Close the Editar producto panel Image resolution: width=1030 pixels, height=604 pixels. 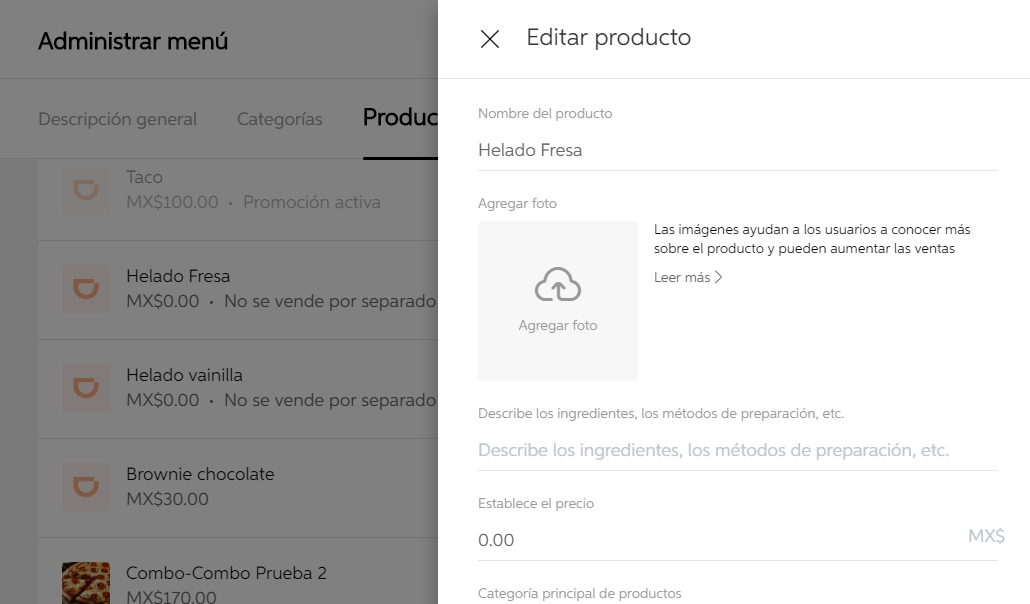pyautogui.click(x=490, y=39)
